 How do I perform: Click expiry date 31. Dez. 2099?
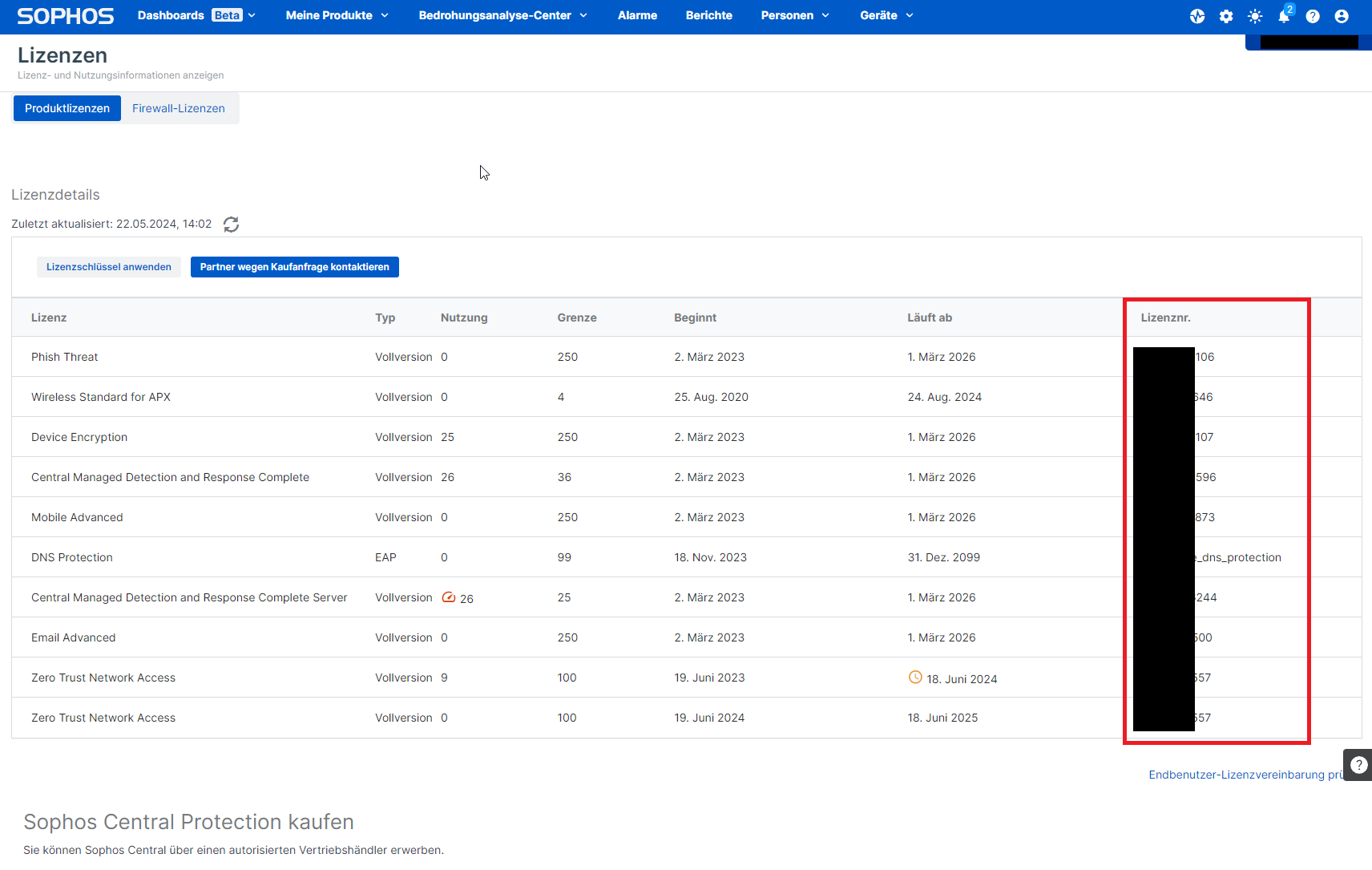[943, 557]
